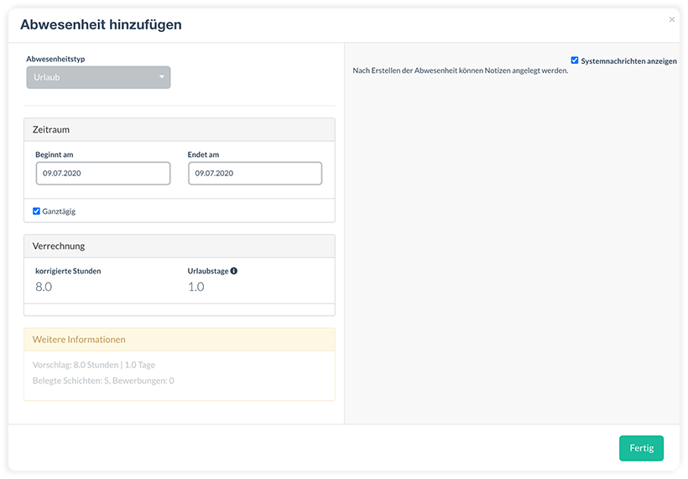Toggle the Ganztägig checkbox
This screenshot has width=688, height=479.
36,211
